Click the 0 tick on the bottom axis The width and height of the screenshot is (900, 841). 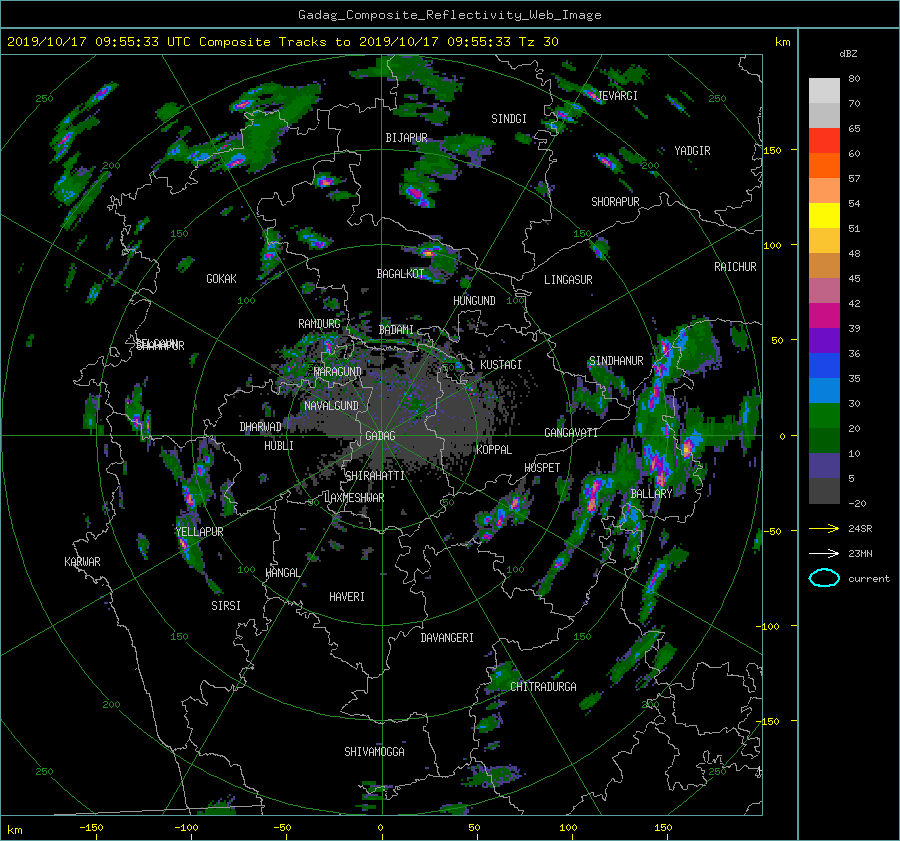click(x=381, y=828)
